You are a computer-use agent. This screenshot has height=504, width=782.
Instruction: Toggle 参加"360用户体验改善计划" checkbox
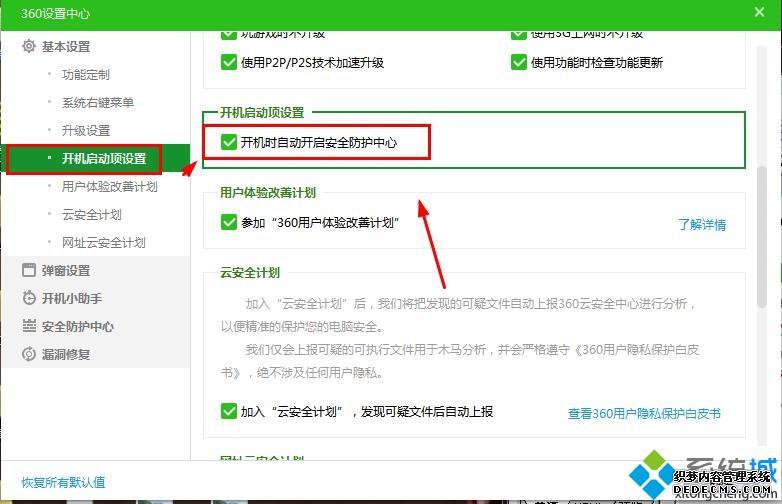coord(228,222)
